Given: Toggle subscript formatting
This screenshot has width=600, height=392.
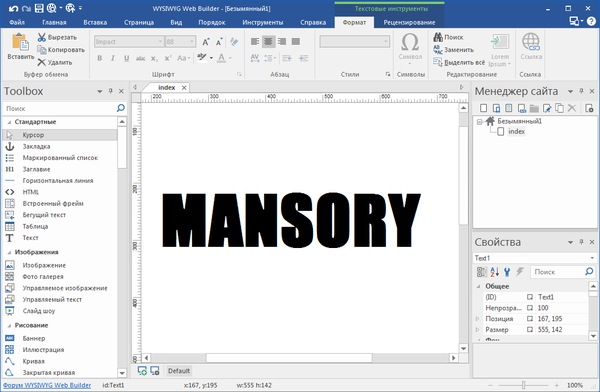Looking at the screenshot, I should [x=154, y=58].
